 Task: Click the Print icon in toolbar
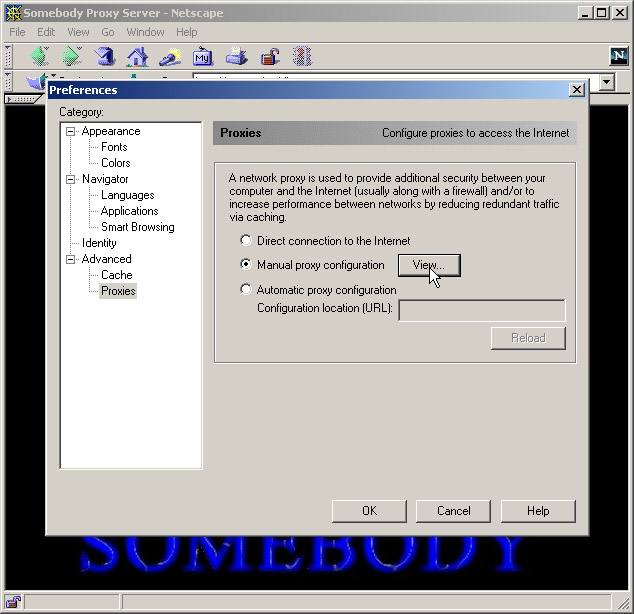236,56
